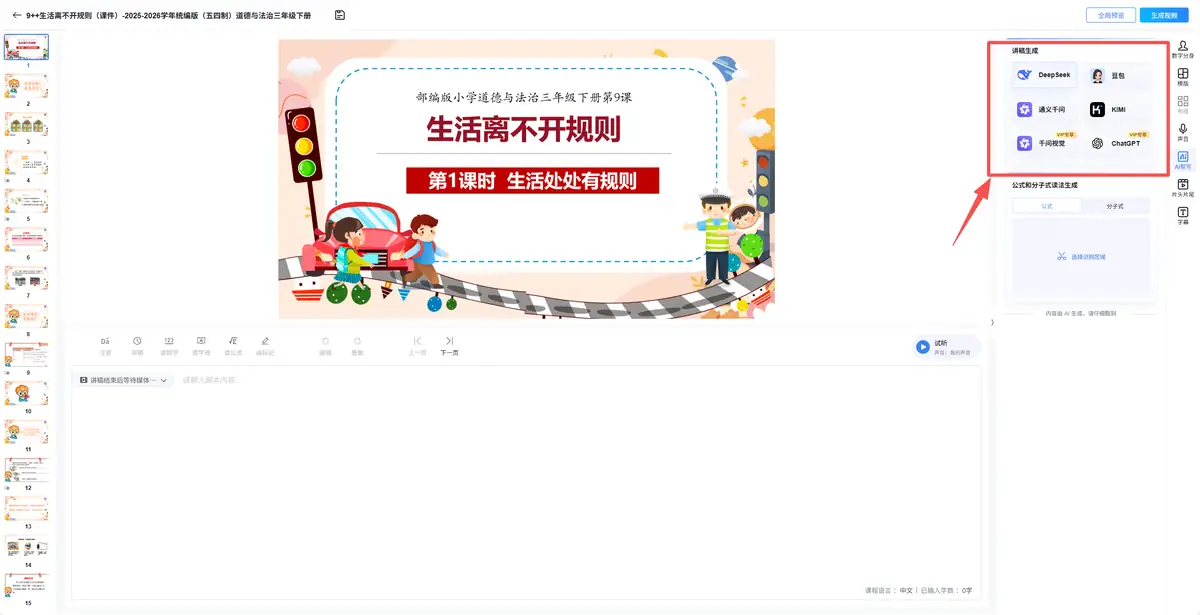The height and width of the screenshot is (615, 1200).
Task: Open the 片头片尾 sidebar panel
Action: pos(1183,188)
